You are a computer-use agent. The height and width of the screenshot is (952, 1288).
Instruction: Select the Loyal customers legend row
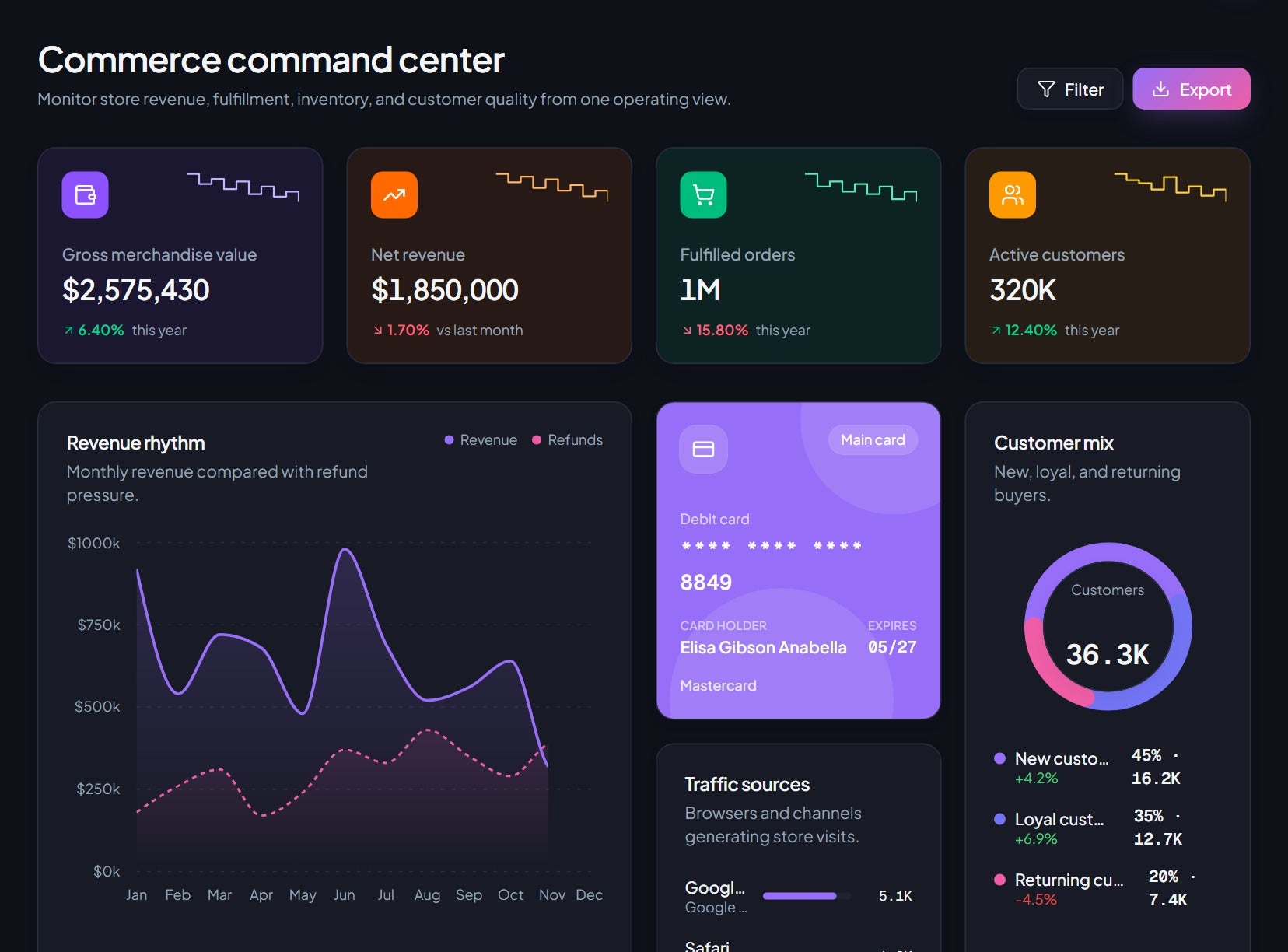tap(1108, 828)
